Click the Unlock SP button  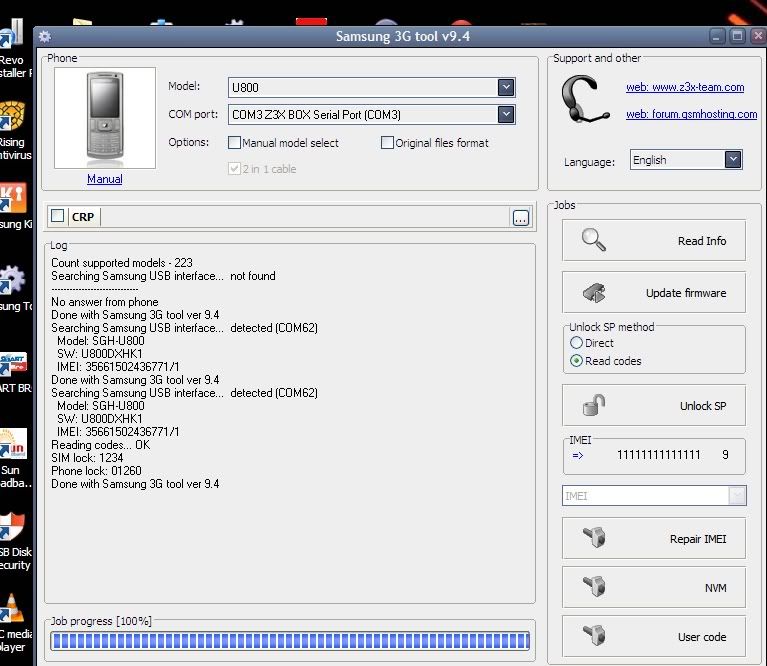click(x=654, y=405)
